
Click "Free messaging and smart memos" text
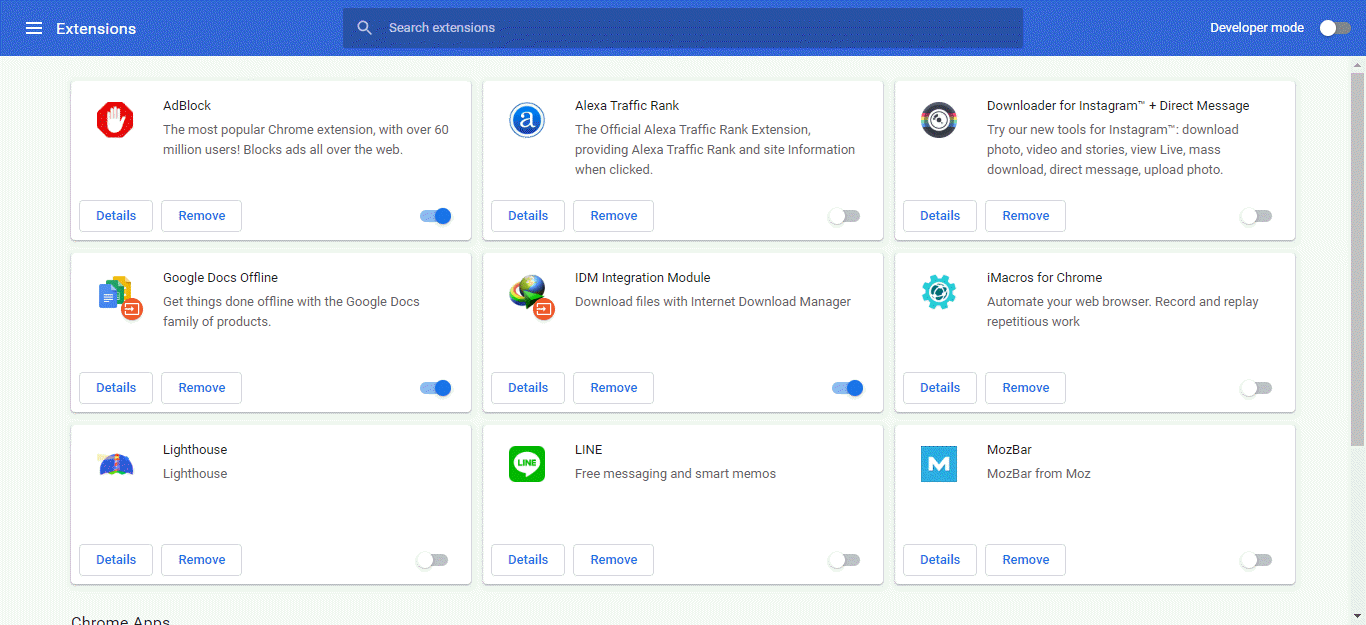point(675,474)
